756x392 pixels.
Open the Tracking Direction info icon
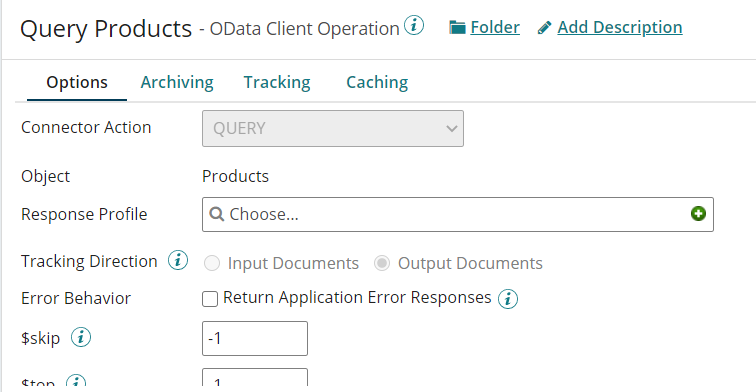tap(178, 261)
